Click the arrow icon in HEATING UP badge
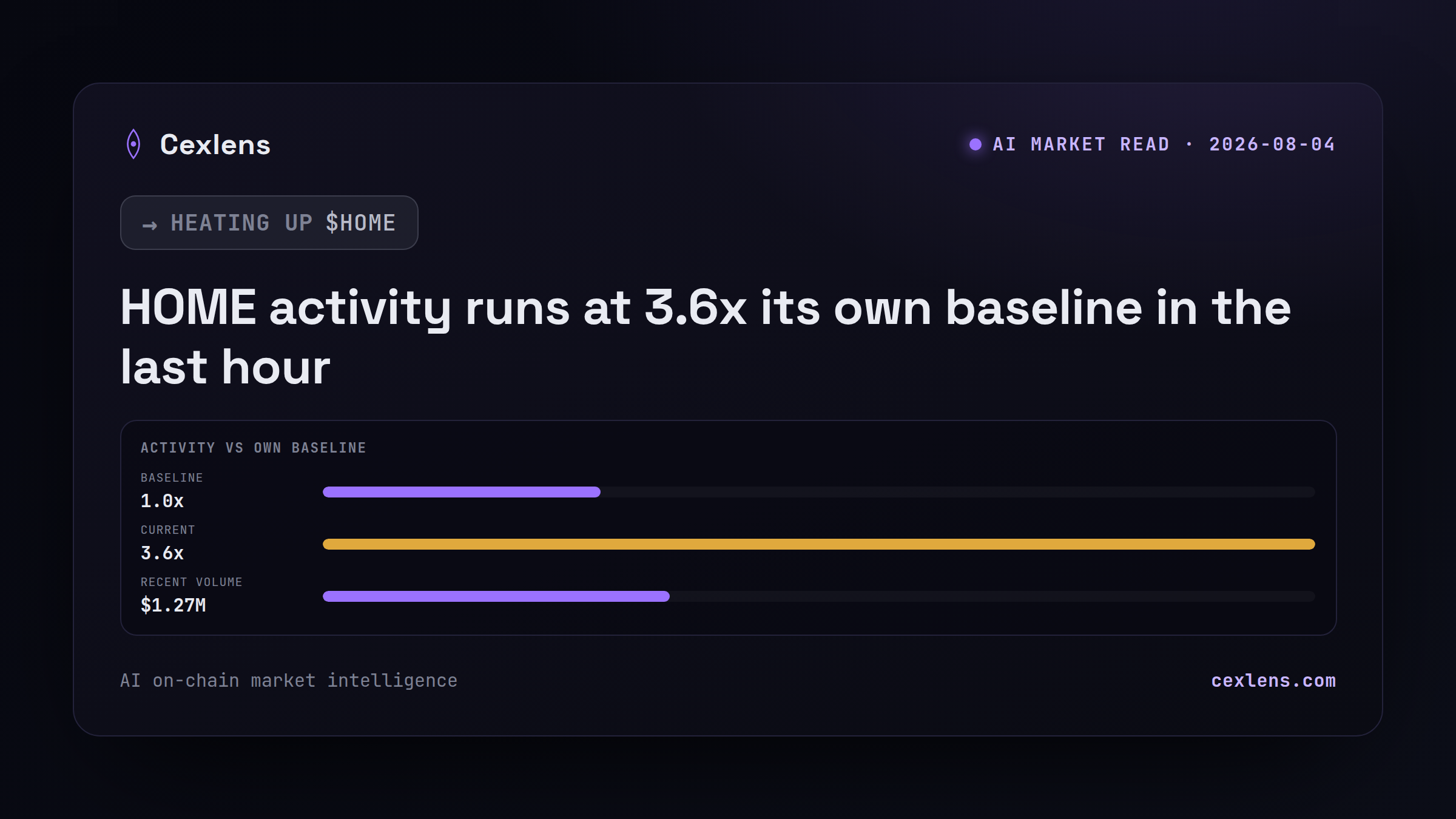 tap(150, 225)
